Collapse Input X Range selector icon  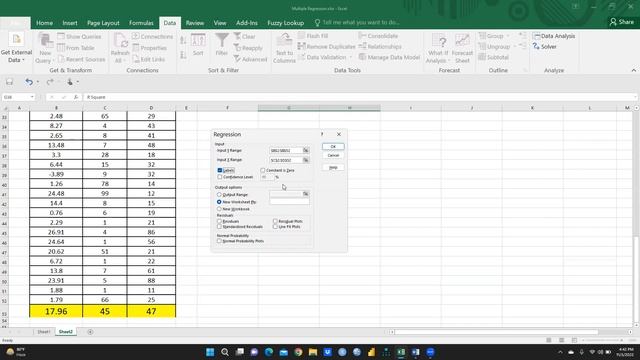click(306, 160)
